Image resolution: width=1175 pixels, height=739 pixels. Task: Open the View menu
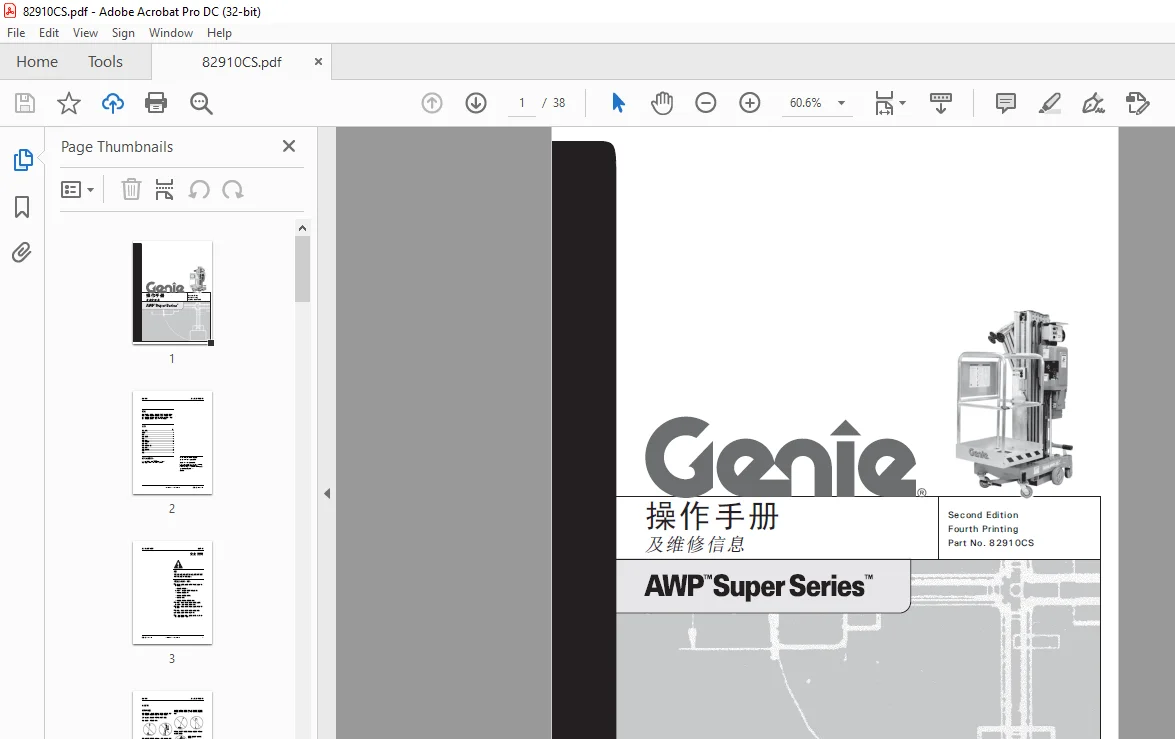coord(85,33)
